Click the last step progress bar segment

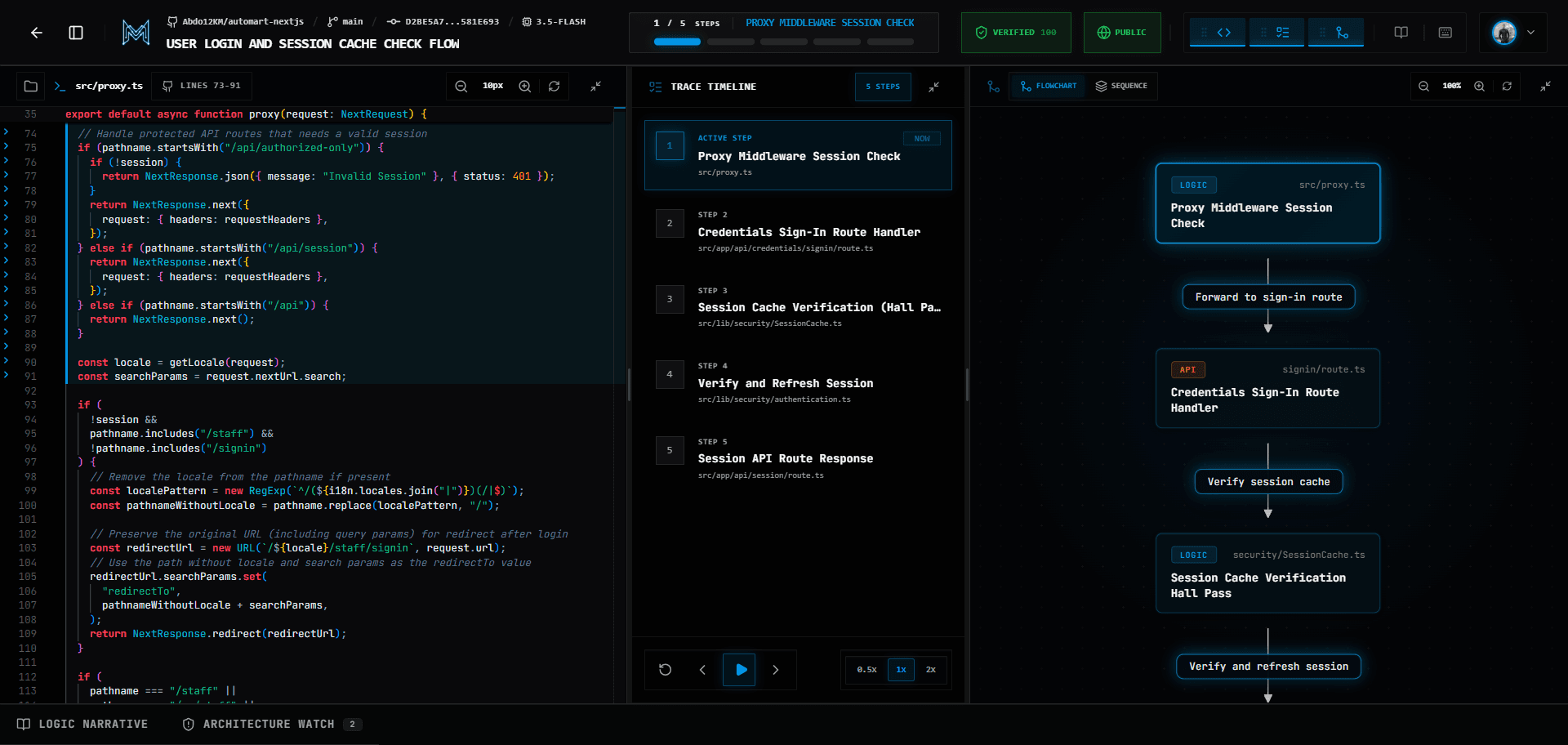click(x=889, y=42)
